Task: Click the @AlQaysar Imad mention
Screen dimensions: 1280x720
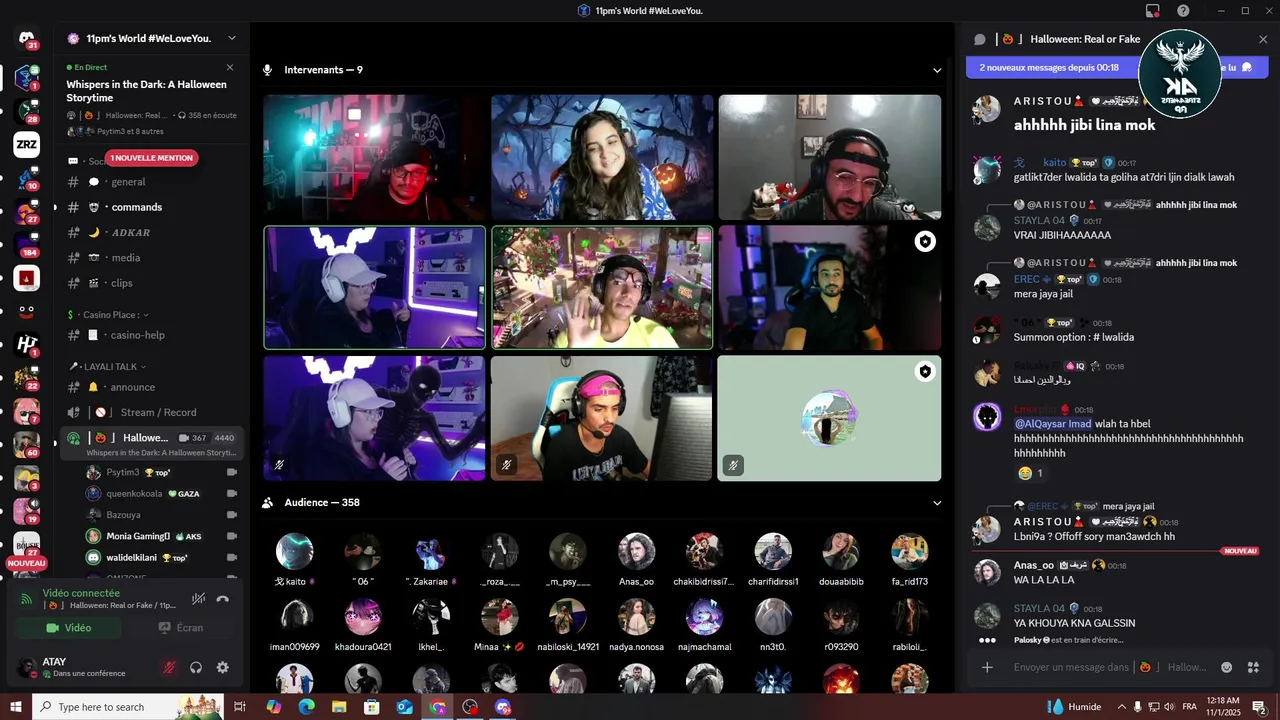Action: pyautogui.click(x=1053, y=424)
